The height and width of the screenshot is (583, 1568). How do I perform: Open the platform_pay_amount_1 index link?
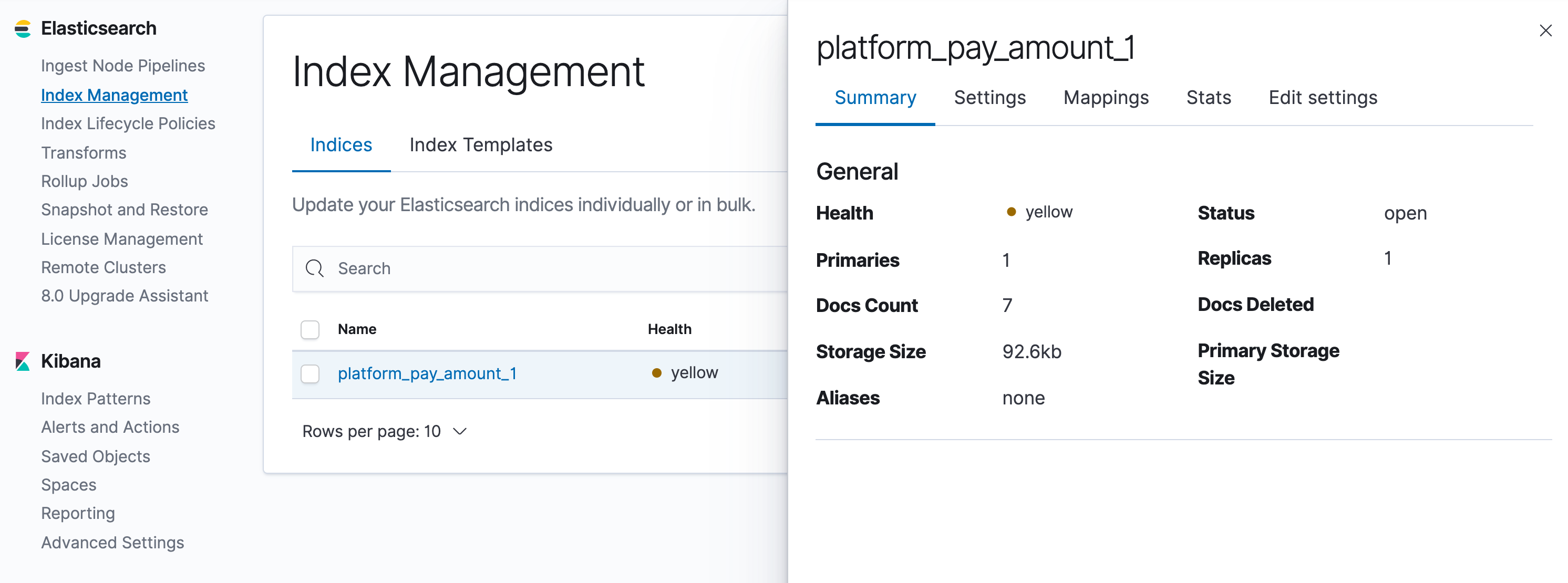click(x=427, y=373)
